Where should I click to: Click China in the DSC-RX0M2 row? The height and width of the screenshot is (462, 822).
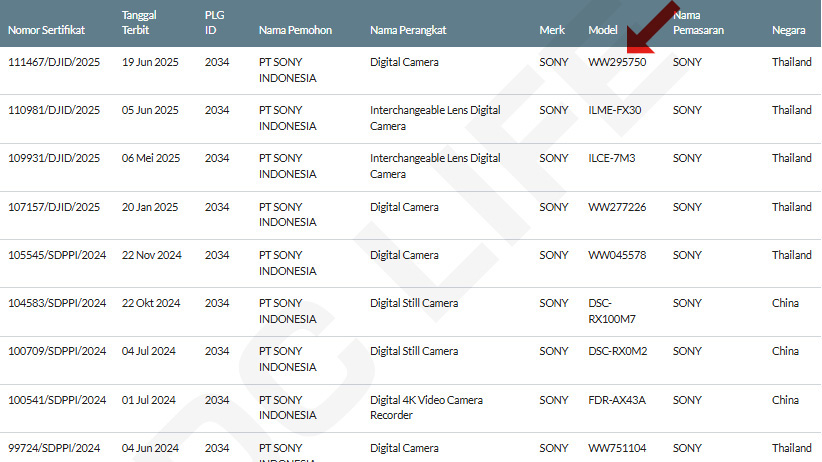[x=785, y=351]
